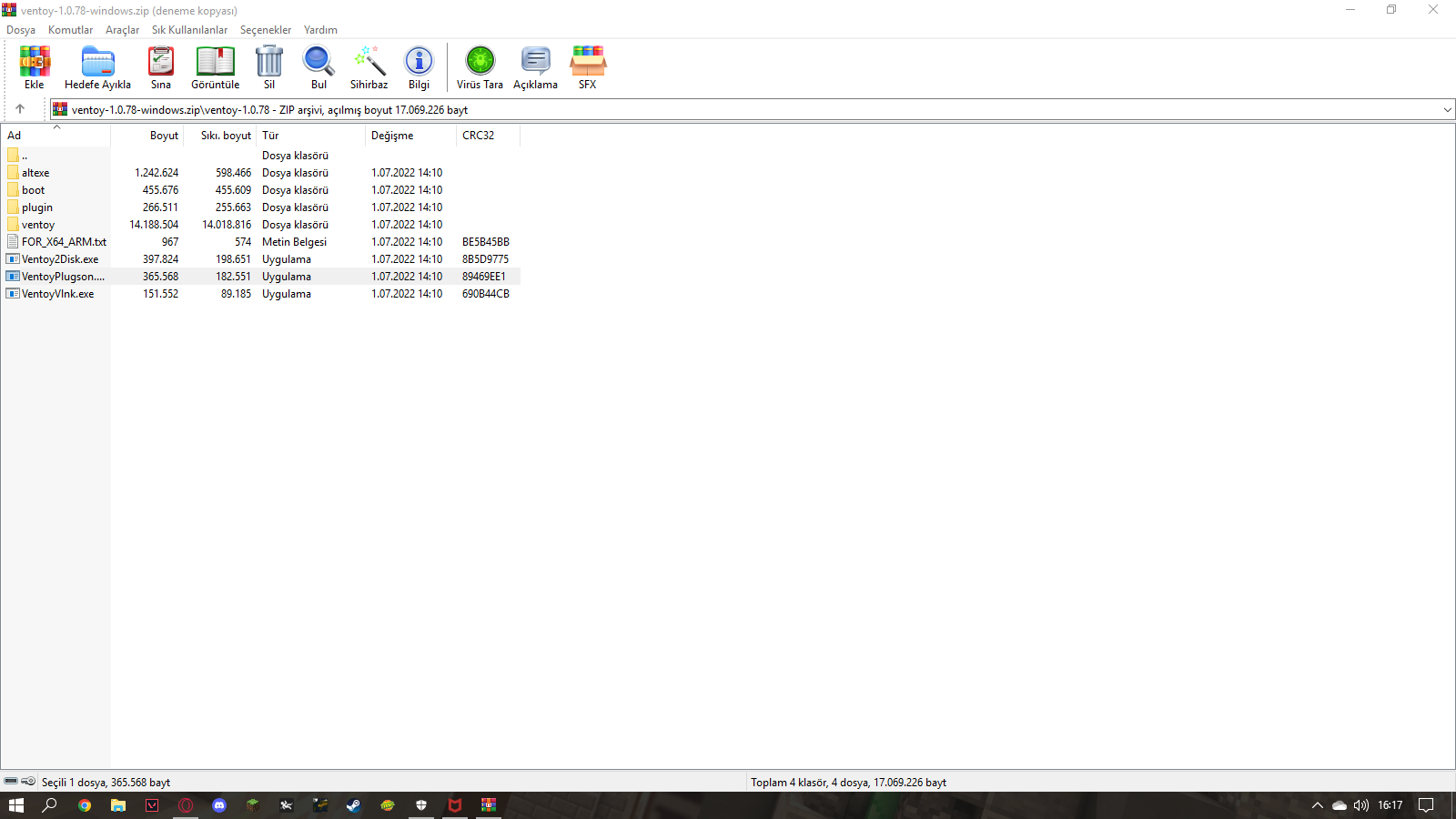Open the Görüntüle view tool

click(216, 61)
